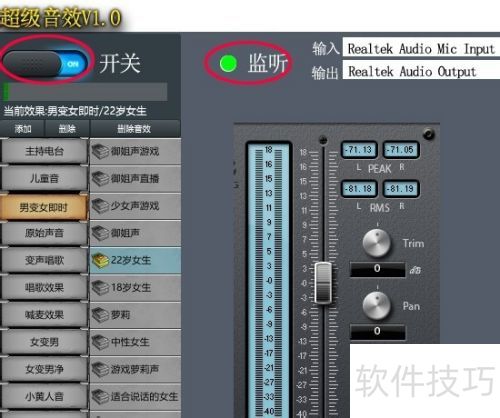Select the 喊麦效果 category
500x418 pixels.
[44, 315]
